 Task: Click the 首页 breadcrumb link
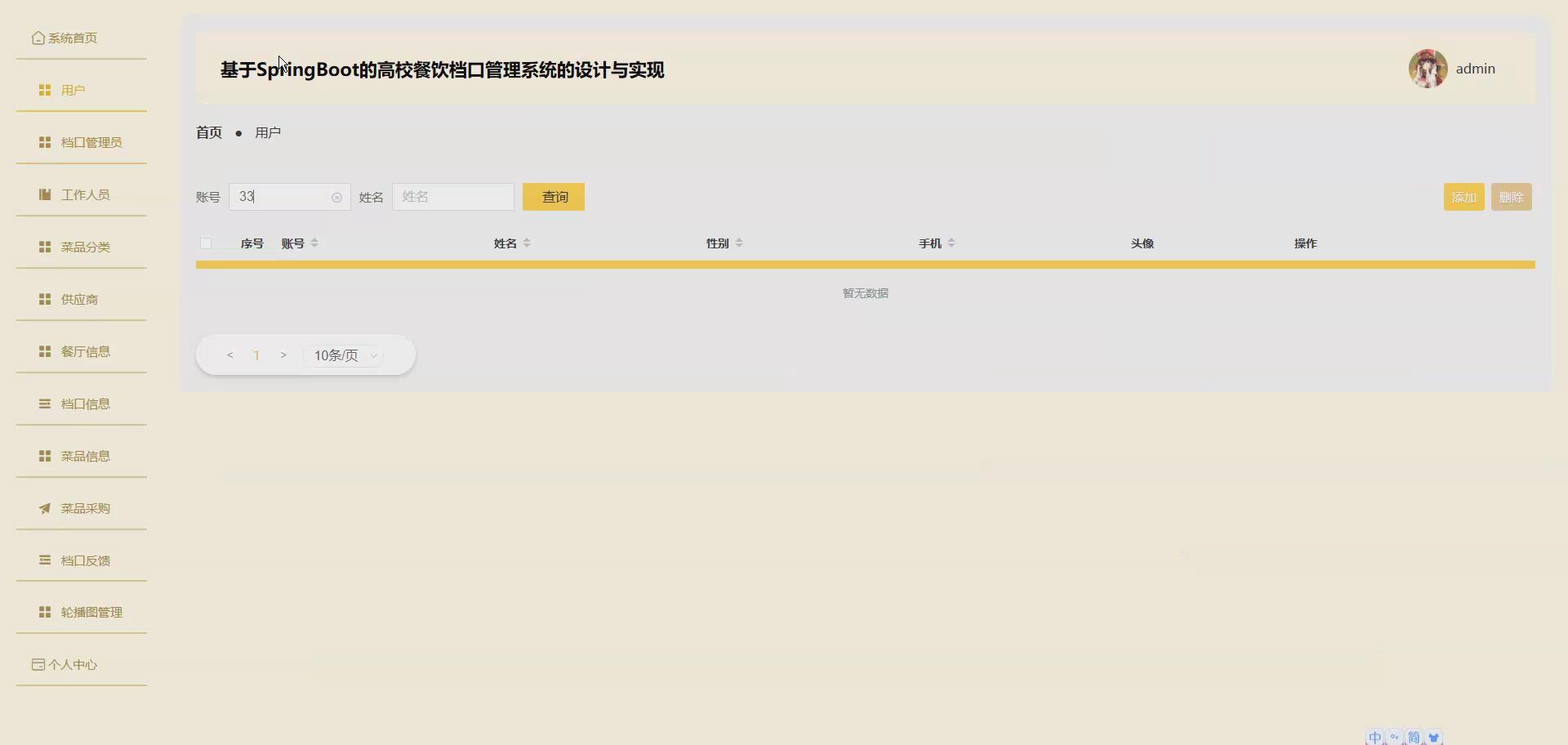tap(209, 132)
